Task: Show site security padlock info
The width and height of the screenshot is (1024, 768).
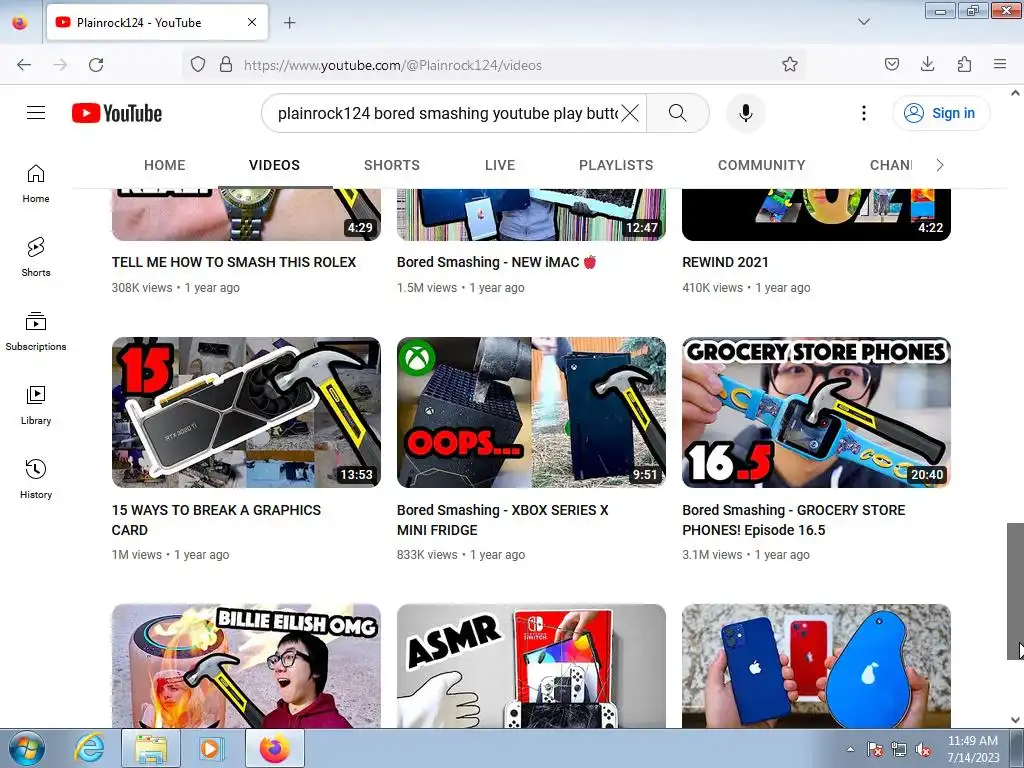Action: (226, 65)
